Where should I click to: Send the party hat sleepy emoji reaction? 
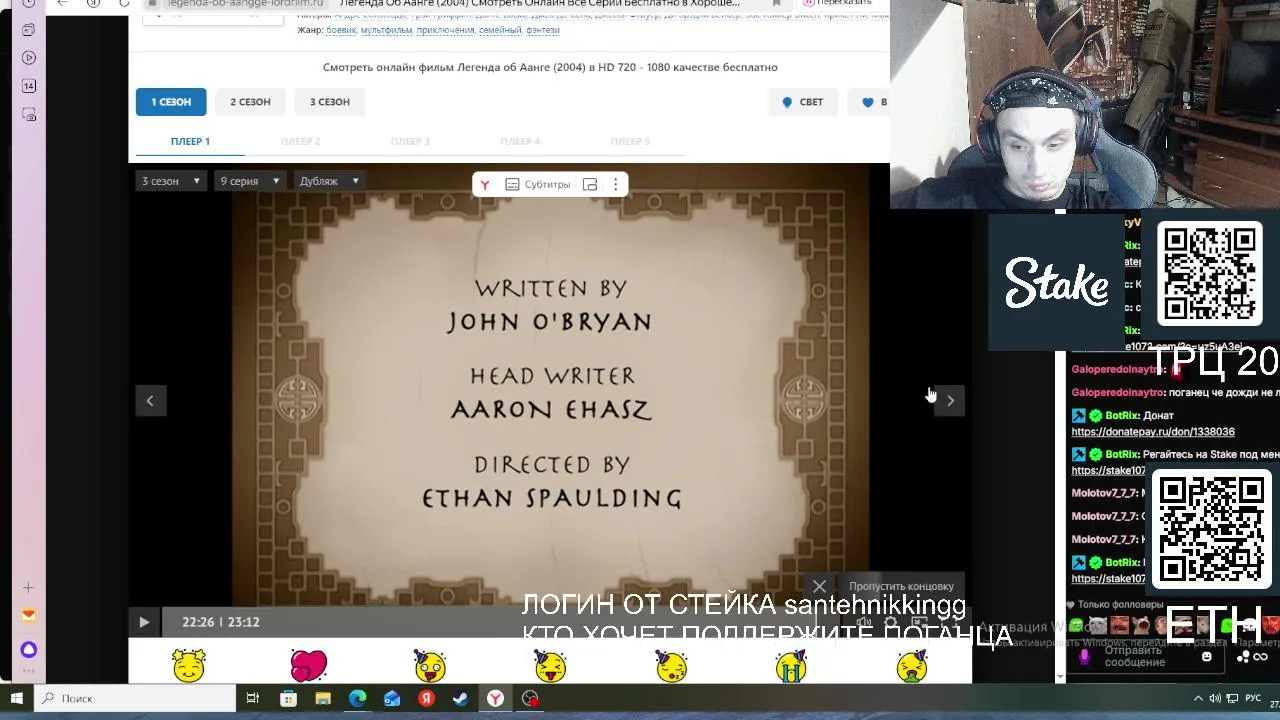pos(671,665)
